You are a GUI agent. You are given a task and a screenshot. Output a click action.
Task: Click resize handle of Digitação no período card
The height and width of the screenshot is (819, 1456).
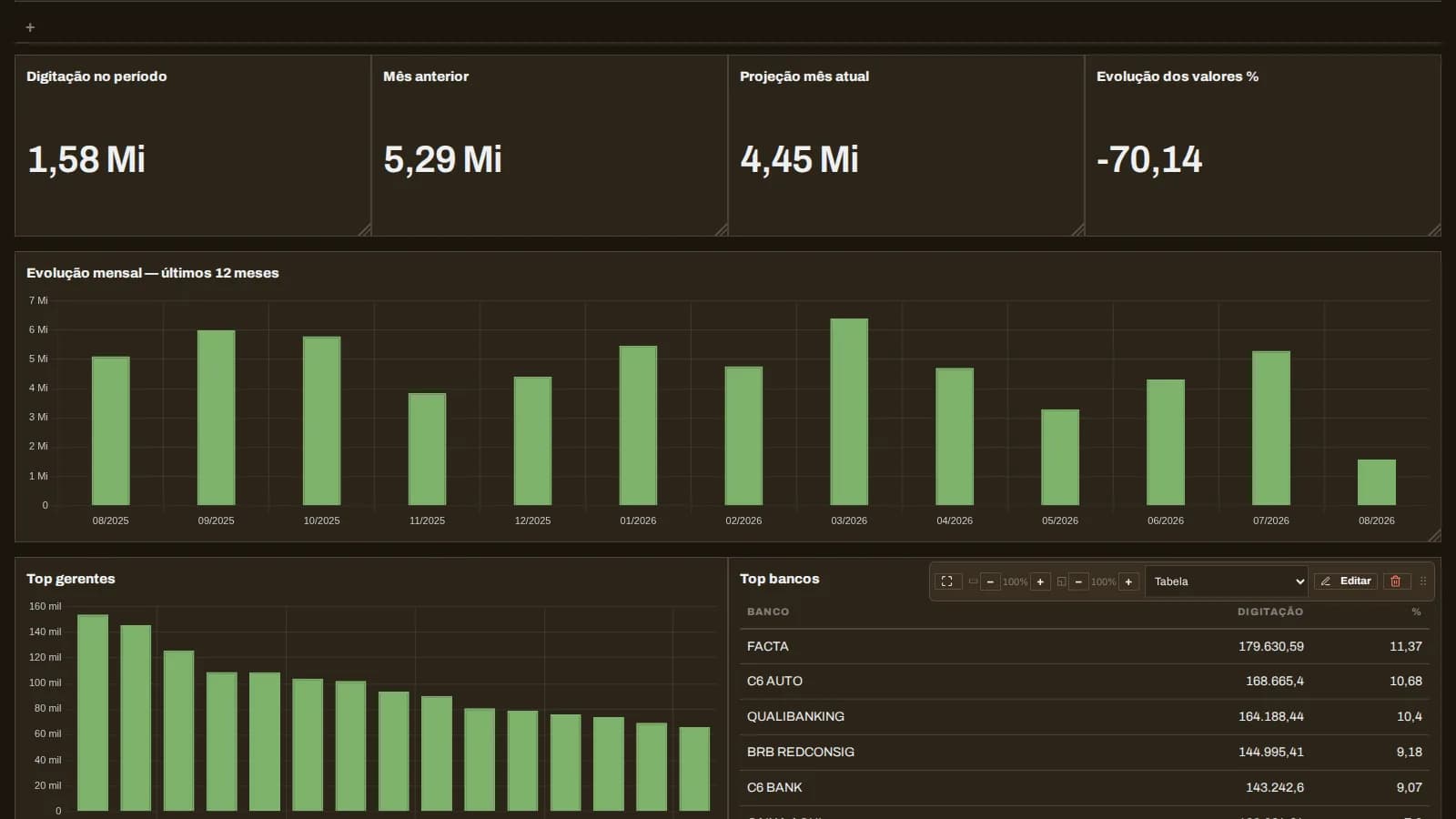365,230
